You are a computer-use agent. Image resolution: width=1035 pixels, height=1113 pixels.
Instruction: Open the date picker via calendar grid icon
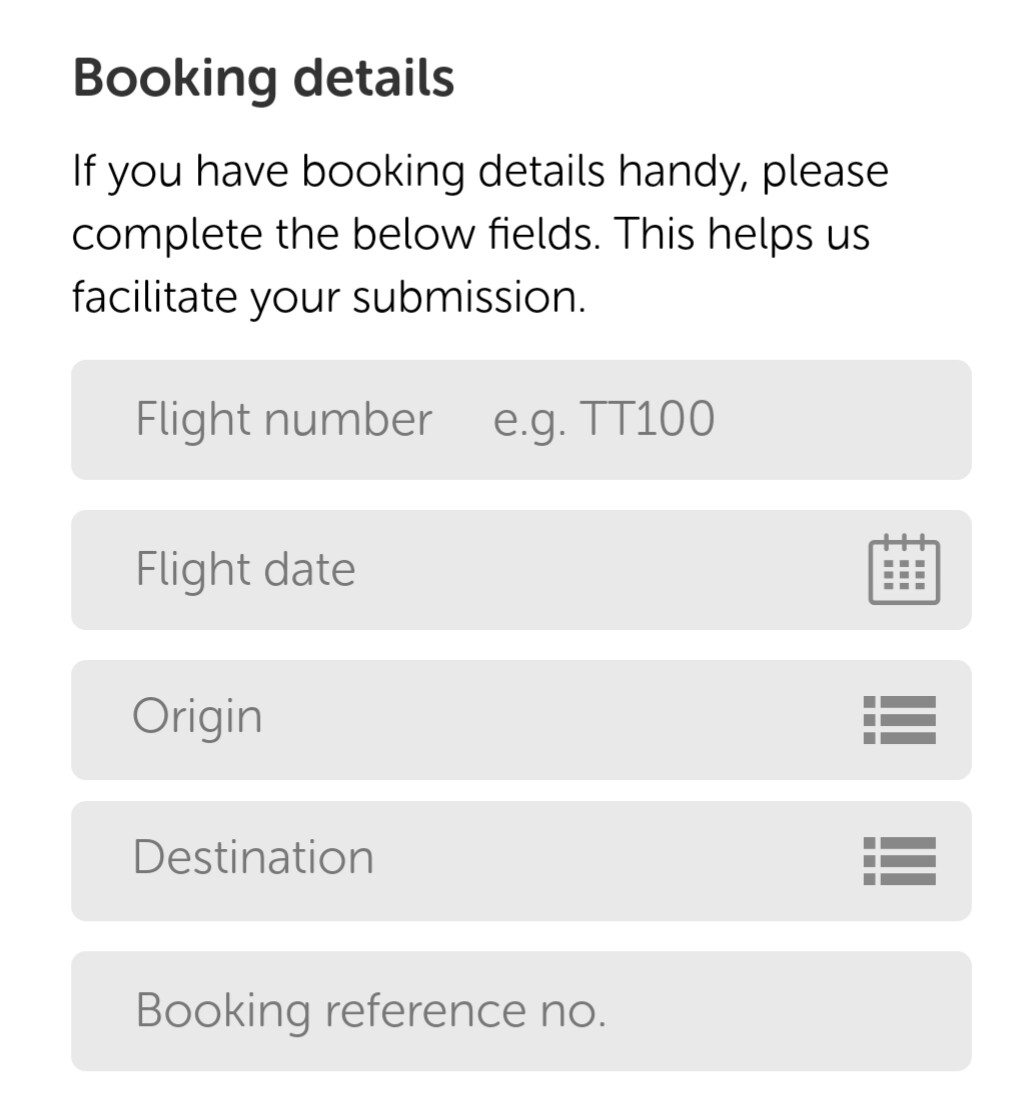[x=904, y=569]
